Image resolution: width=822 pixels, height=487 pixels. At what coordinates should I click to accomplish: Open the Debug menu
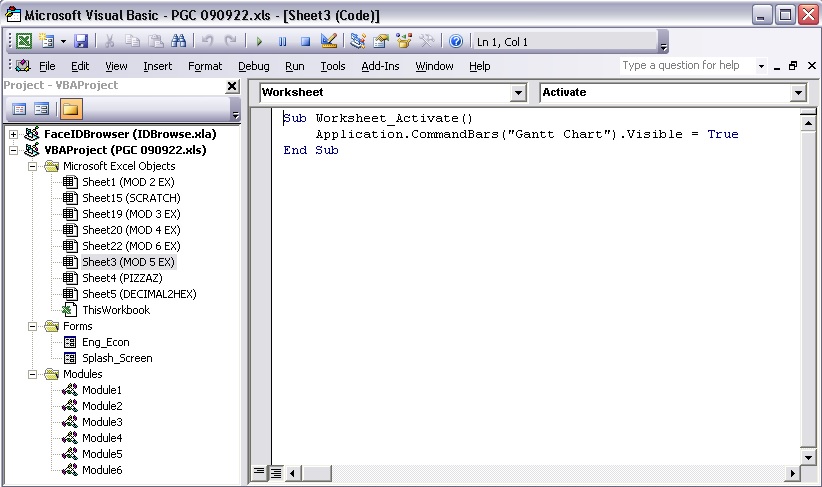(254, 66)
